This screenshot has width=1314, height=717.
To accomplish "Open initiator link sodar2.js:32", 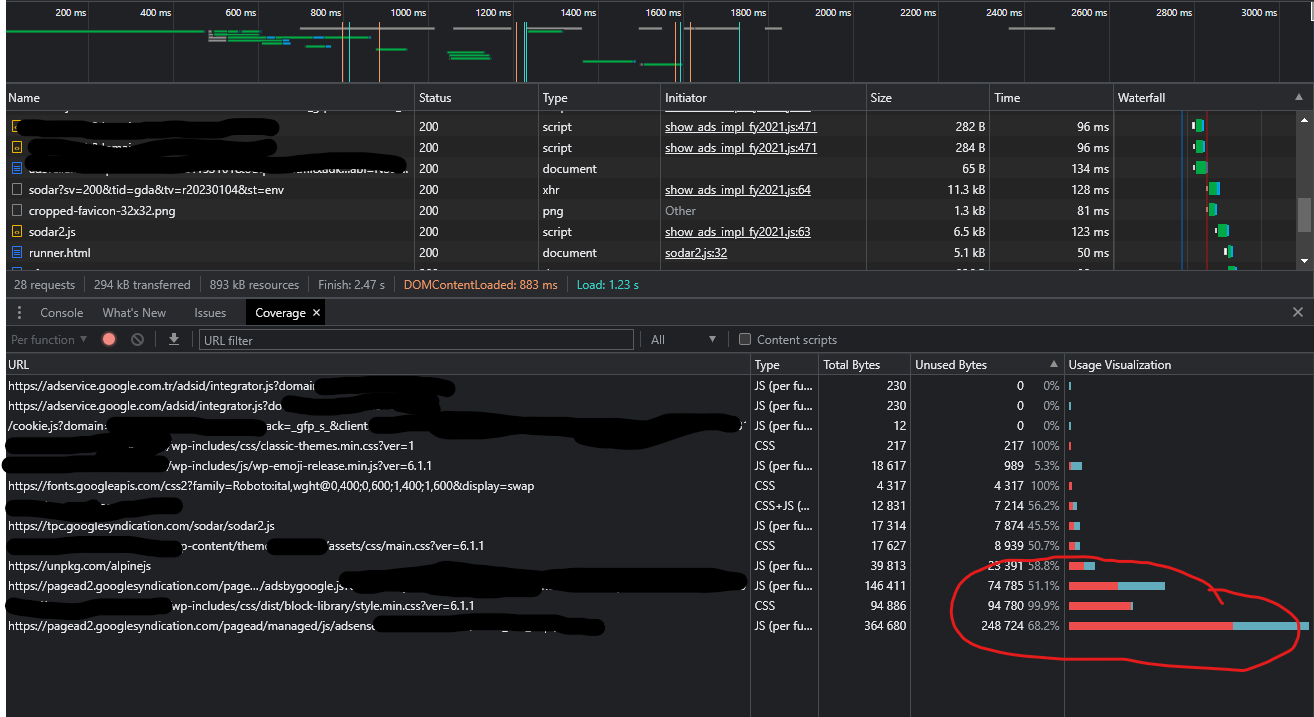I will (x=696, y=253).
